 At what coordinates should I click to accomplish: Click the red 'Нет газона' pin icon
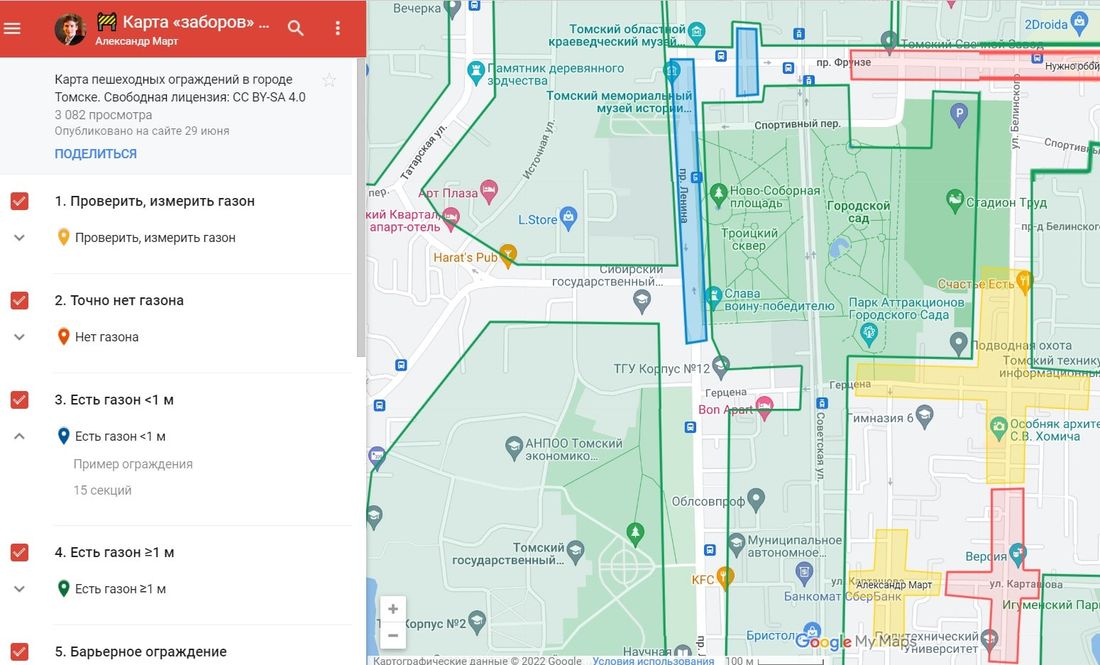64,336
